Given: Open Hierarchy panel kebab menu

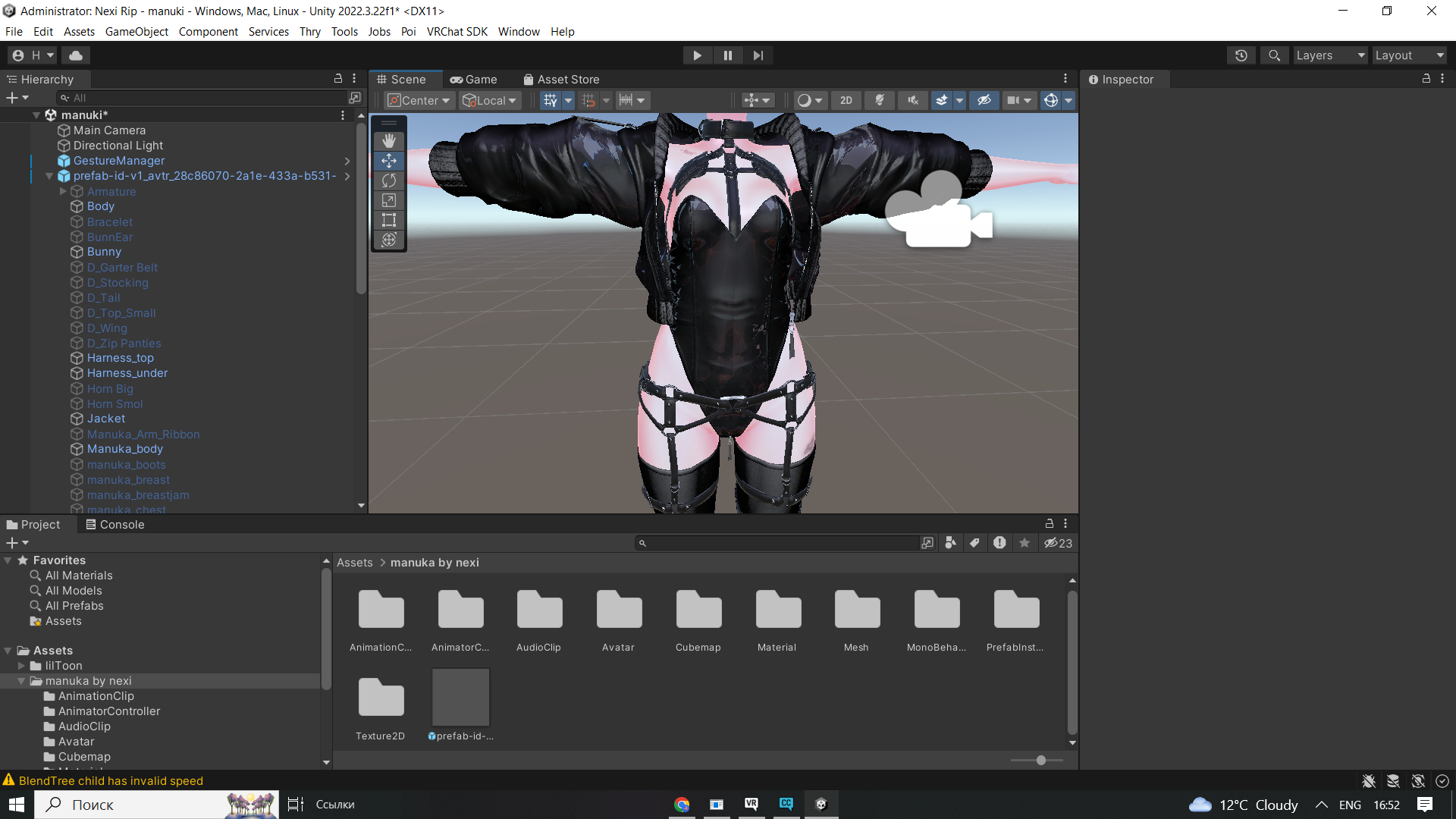Looking at the screenshot, I should (354, 79).
